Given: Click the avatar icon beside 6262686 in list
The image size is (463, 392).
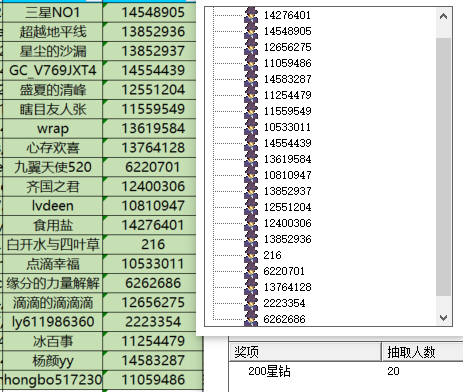Looking at the screenshot, I should 251,319.
